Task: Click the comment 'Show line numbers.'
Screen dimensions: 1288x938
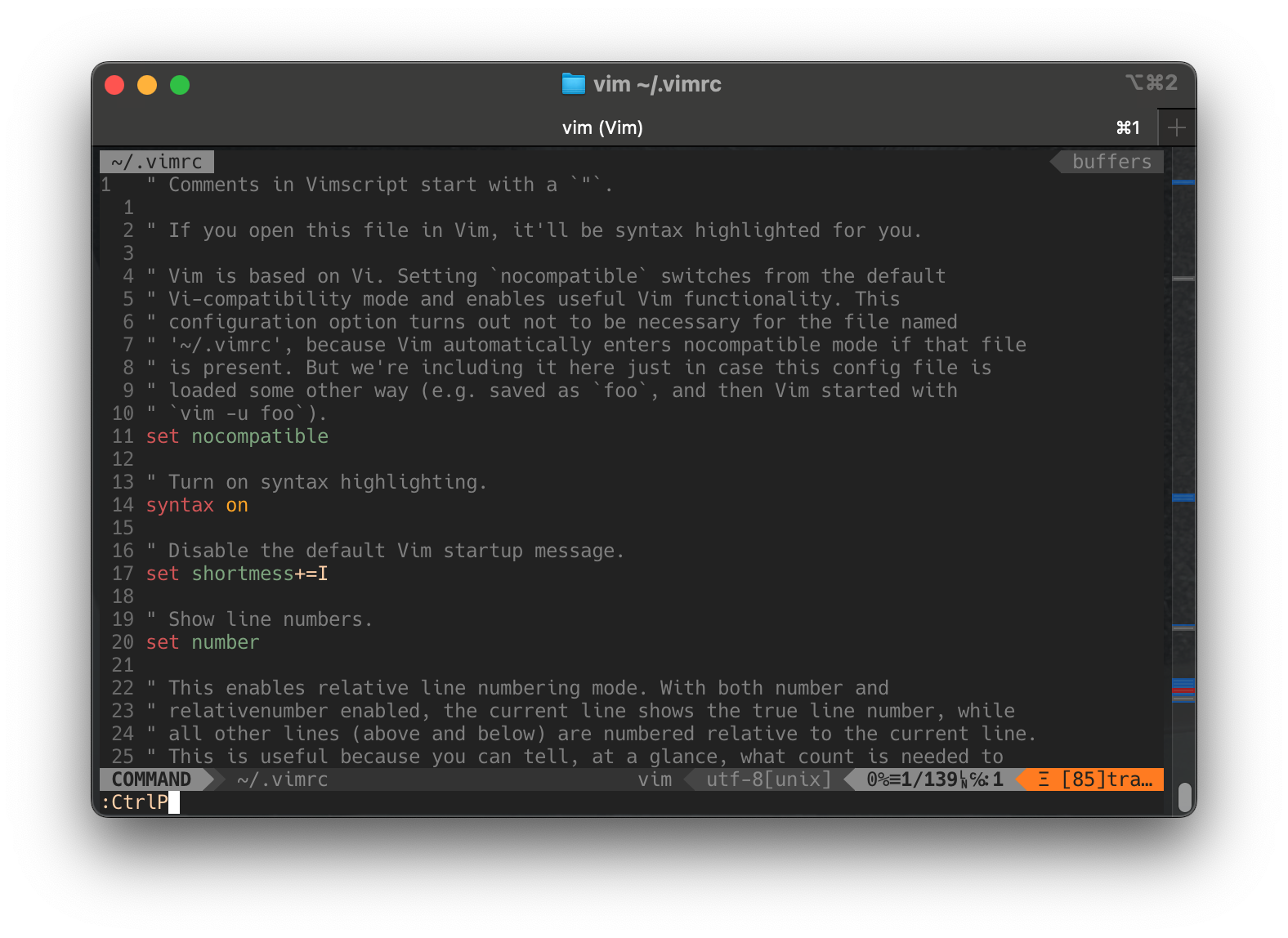Action: click(x=260, y=619)
